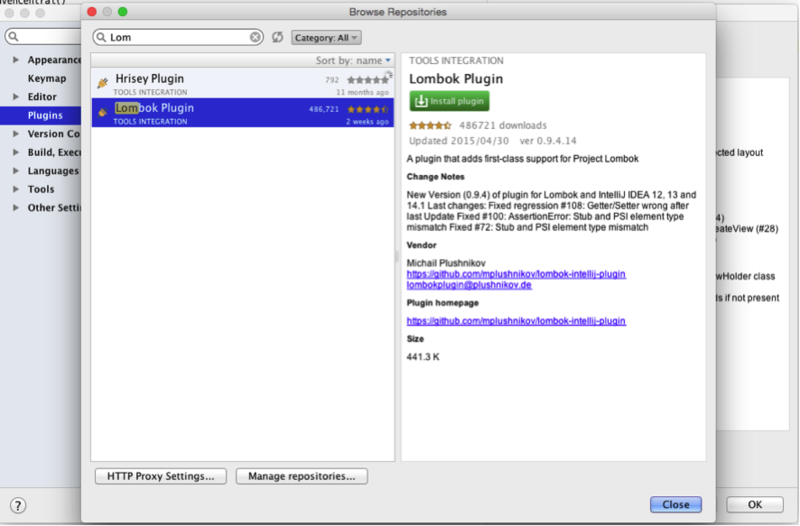
Task: Click the 'Change Notes' heading
Action: pos(435,177)
